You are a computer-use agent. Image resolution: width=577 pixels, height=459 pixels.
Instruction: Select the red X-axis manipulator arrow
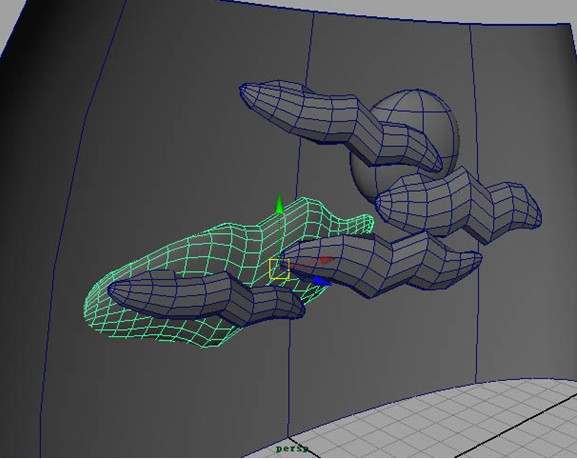tap(326, 261)
